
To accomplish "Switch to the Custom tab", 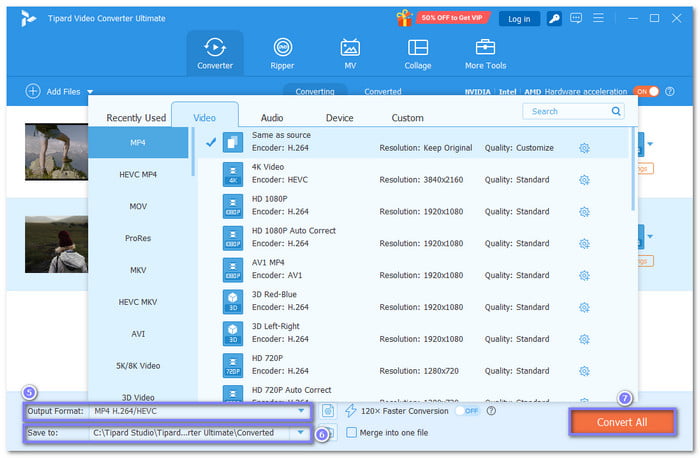I will [x=407, y=118].
